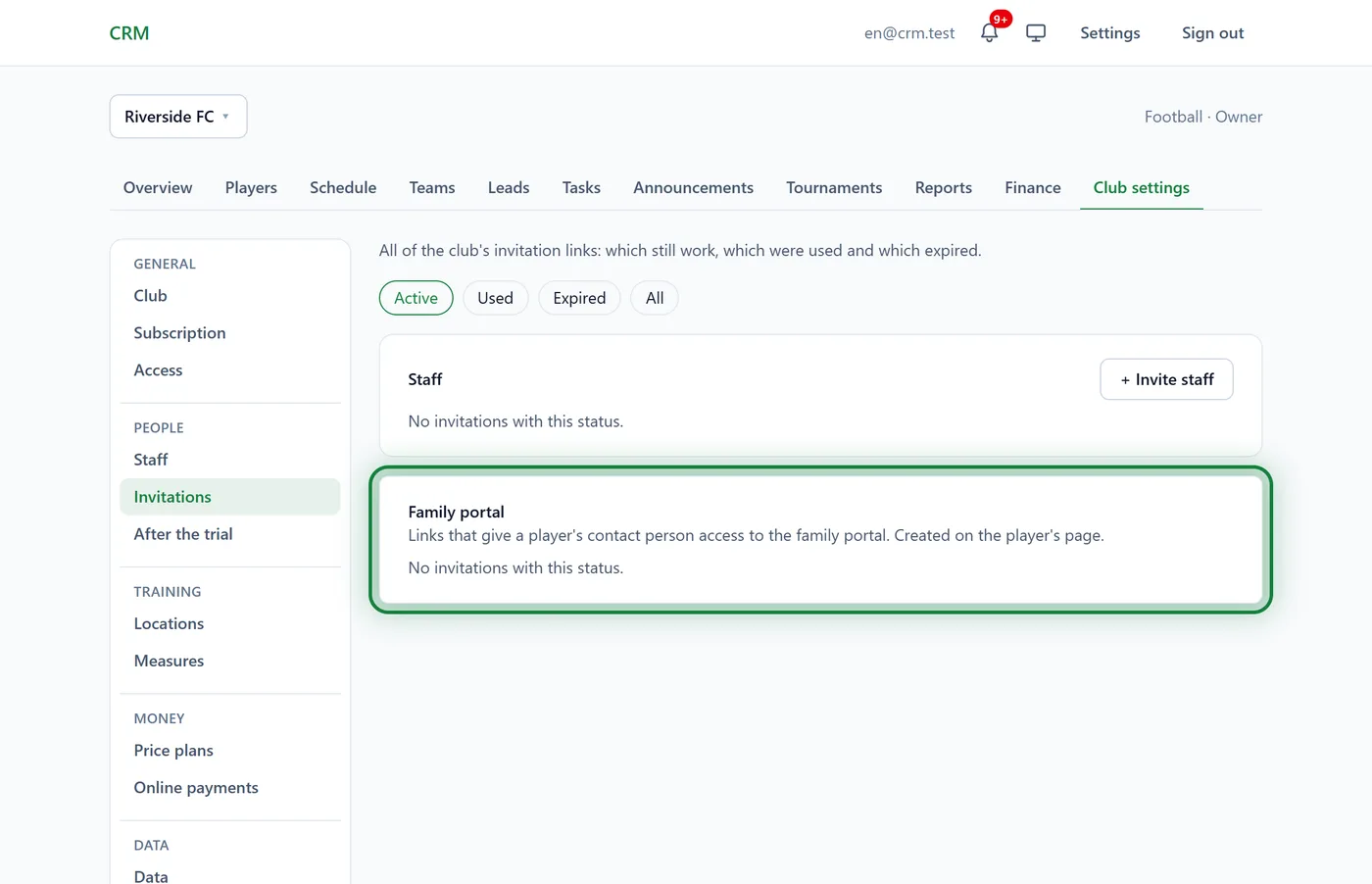Select the Teams tab
1372x884 pixels.
point(432,187)
